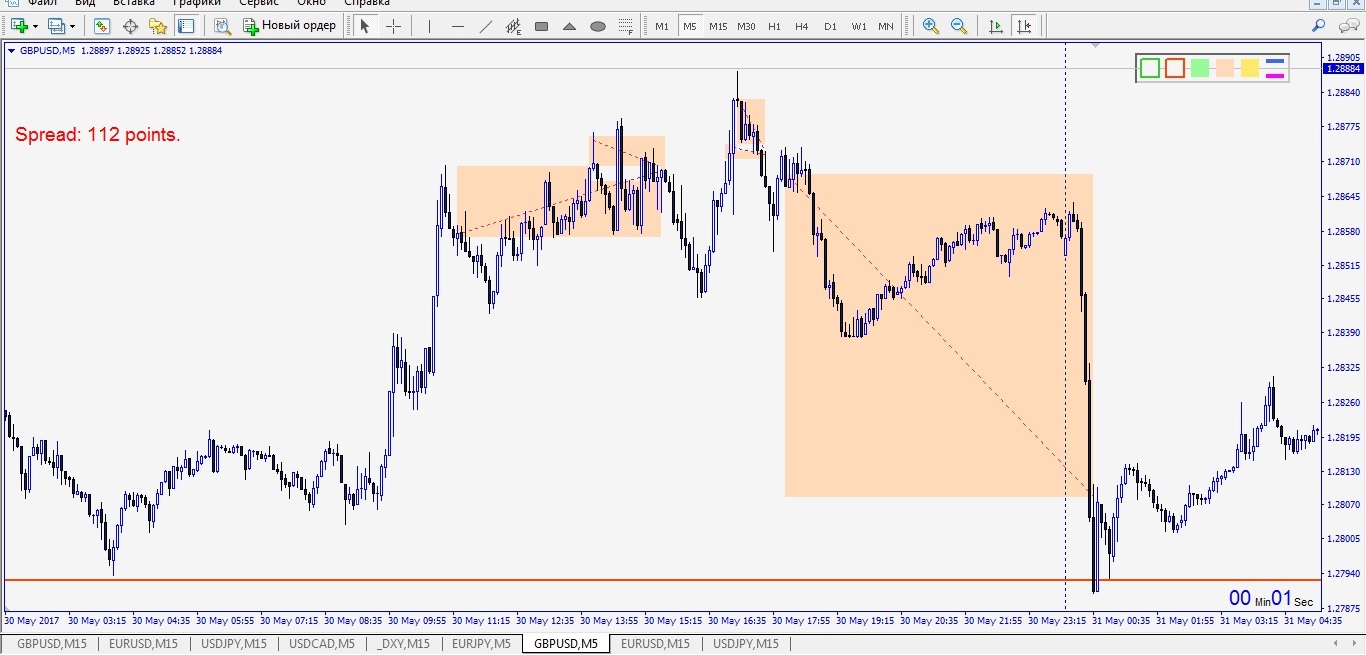1366x655 pixels.
Task: Select the ellipse drawing tool
Action: point(598,26)
